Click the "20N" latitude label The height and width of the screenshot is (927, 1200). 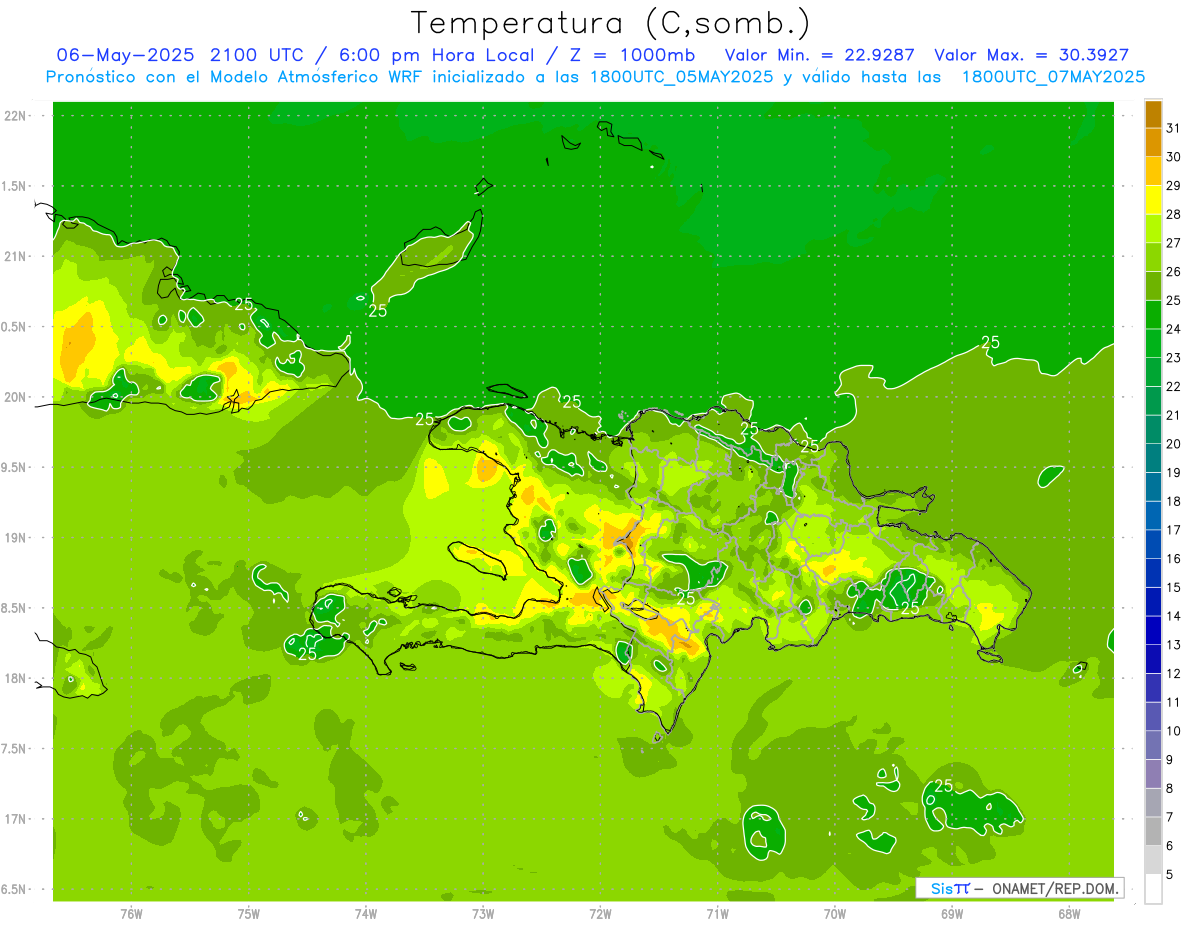click(x=16, y=397)
